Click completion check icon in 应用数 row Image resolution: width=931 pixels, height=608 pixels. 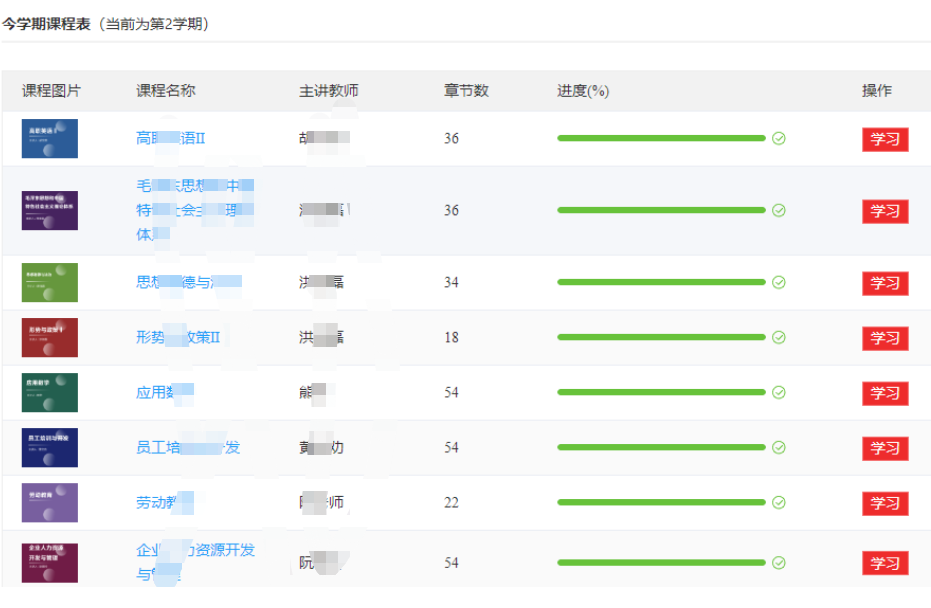tap(778, 392)
